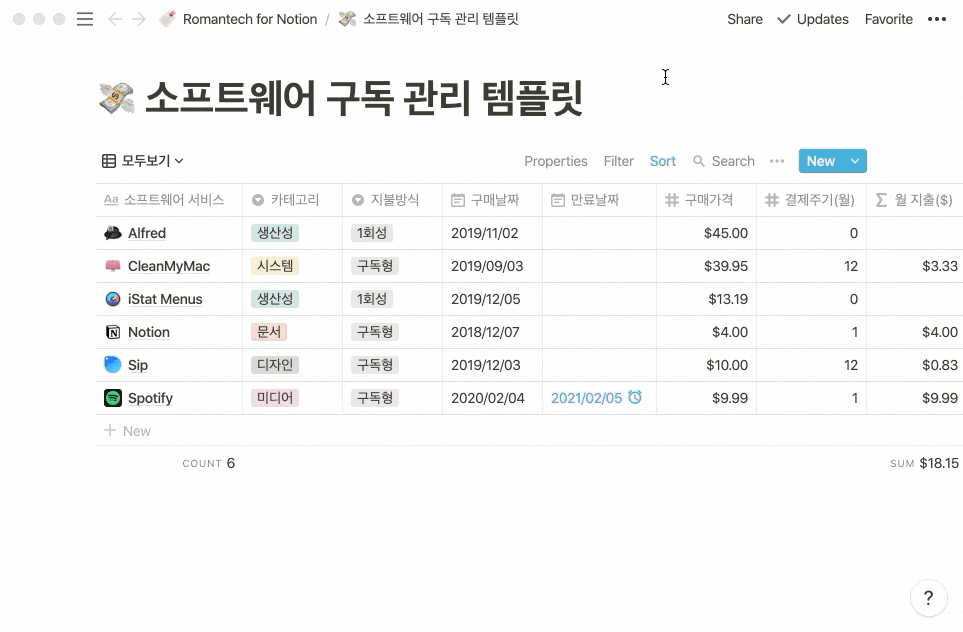Open the 카테고리 column header menu

click(x=292, y=200)
